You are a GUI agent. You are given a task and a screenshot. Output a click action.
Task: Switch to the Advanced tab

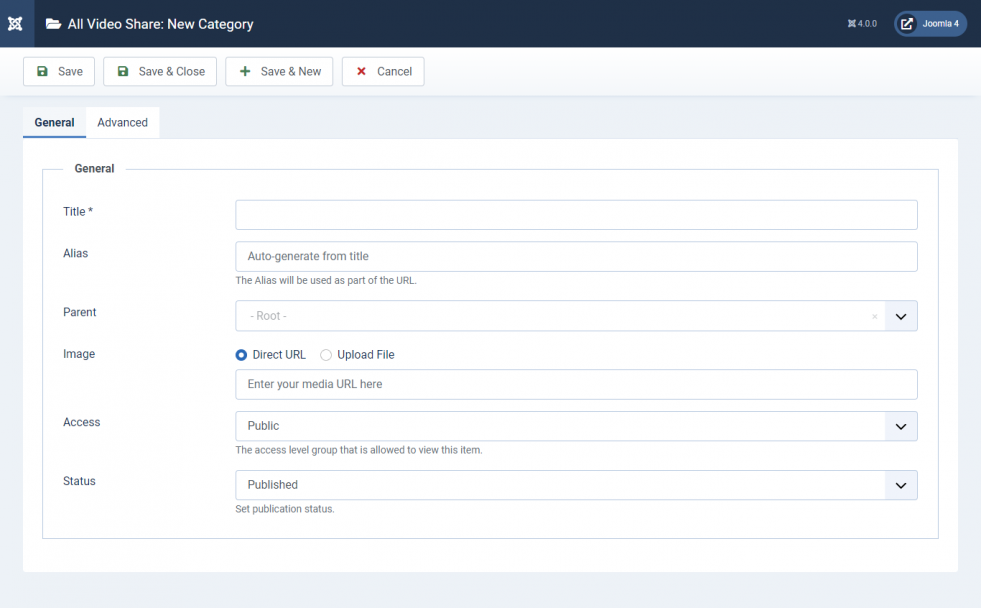click(x=123, y=123)
